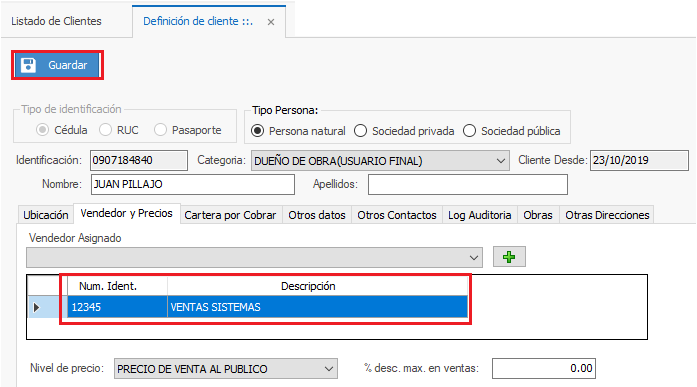Go to the Ubicación tab
Viewport: 697px width, 387px height.
point(46,215)
